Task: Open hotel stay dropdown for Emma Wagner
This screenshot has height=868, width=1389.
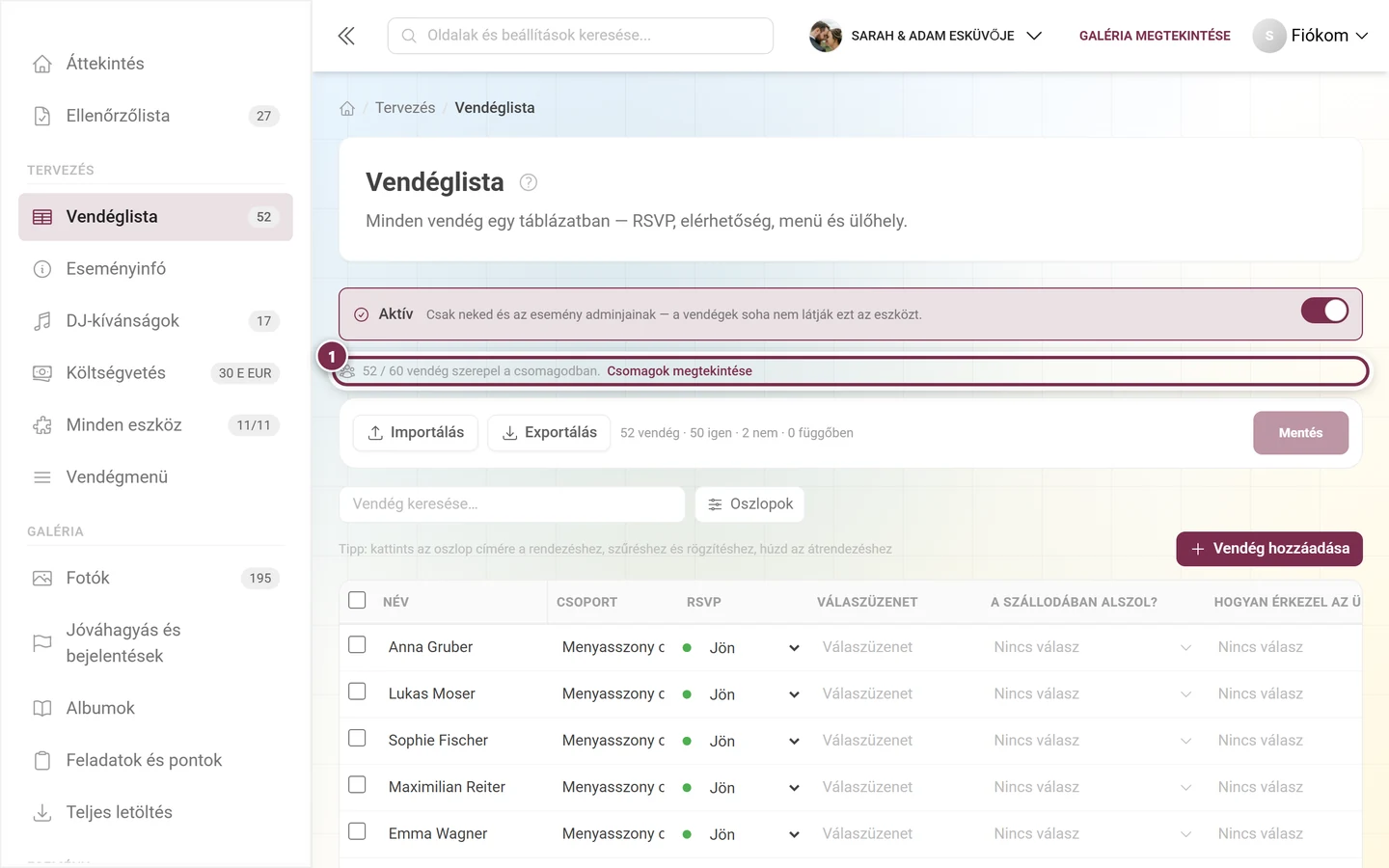Action: pos(1093,834)
